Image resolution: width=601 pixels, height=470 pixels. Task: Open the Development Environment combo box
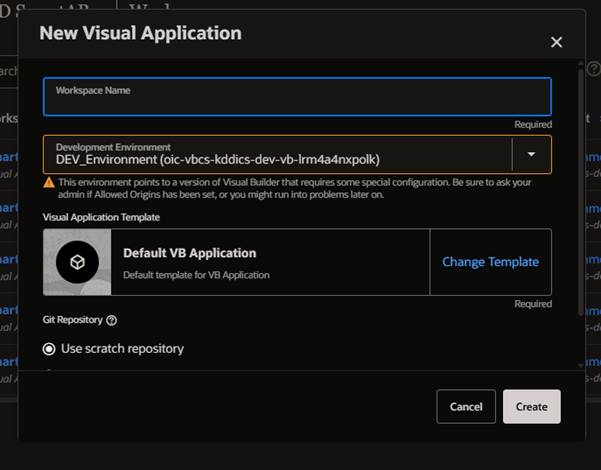(277, 154)
